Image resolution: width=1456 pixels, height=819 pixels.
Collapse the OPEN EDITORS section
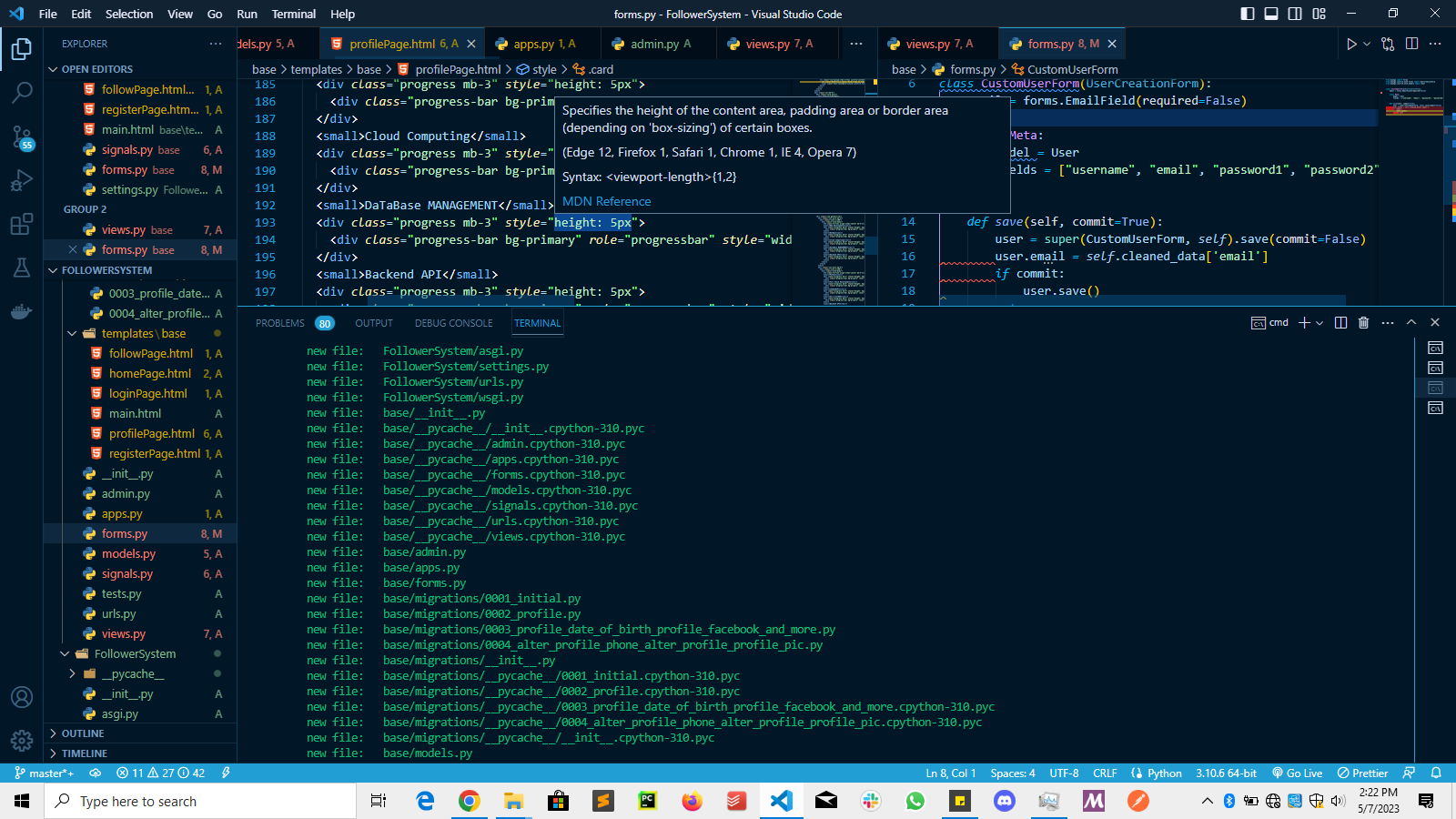click(x=92, y=68)
